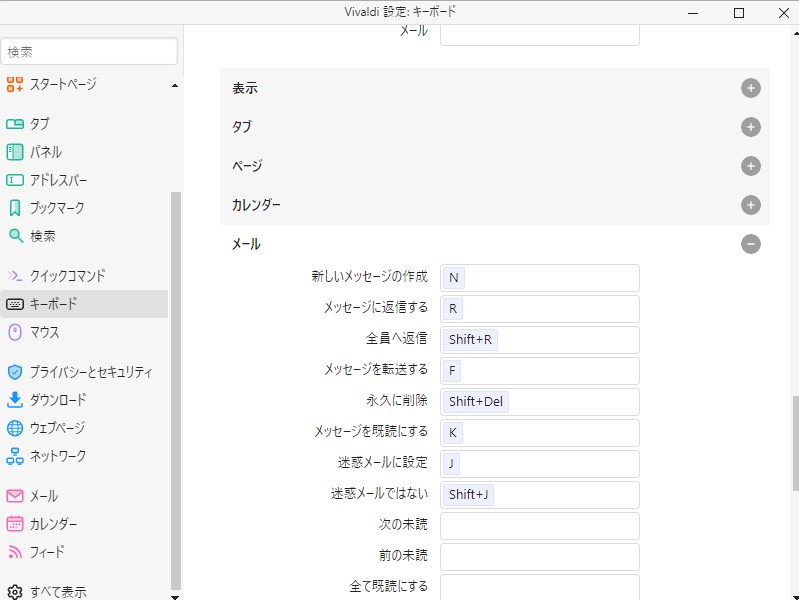Click empty 前の未読 shortcut field
The height and width of the screenshot is (600, 799).
coord(540,557)
